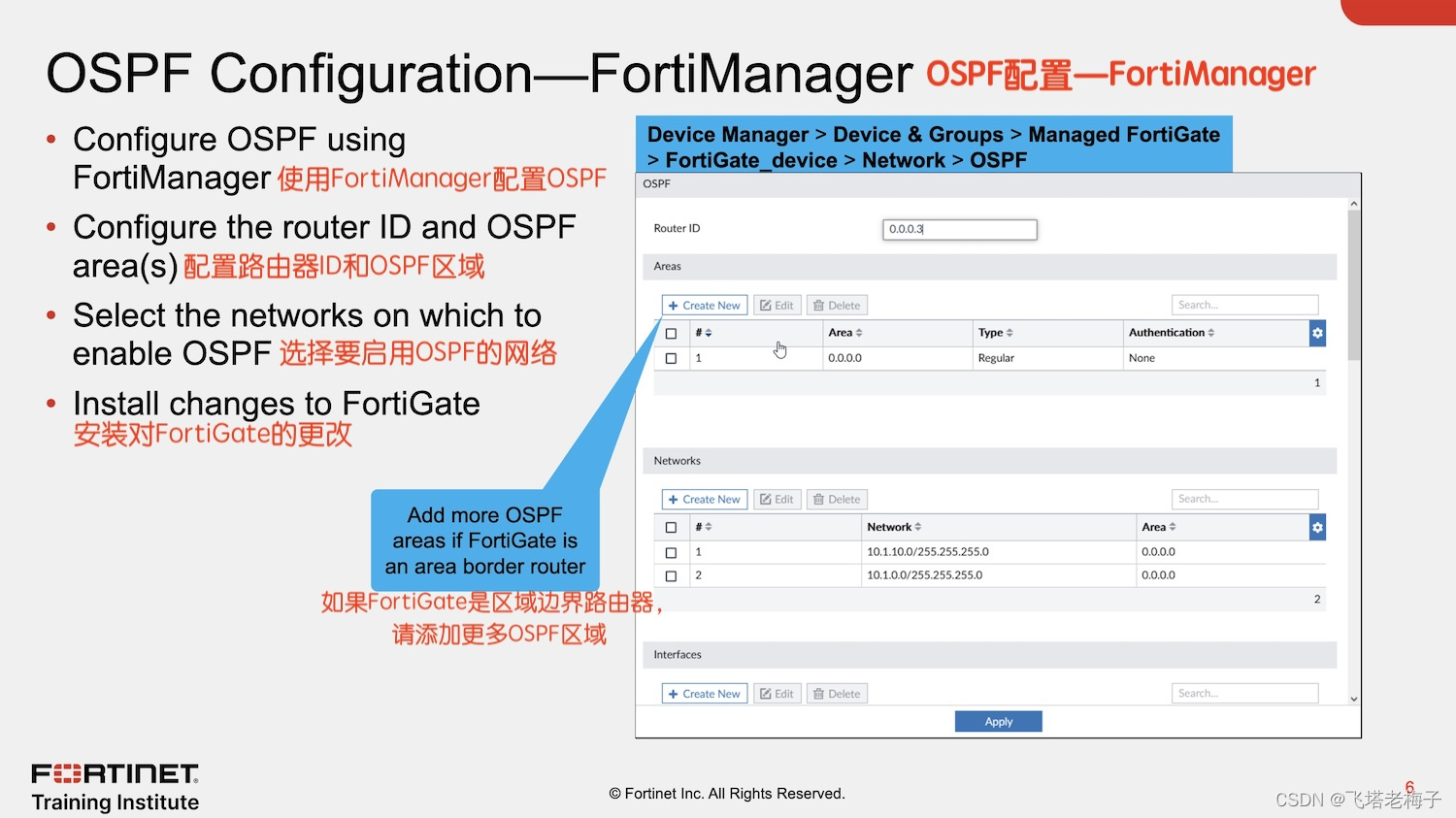
Task: Open Areas table column settings gear
Action: point(1317,333)
